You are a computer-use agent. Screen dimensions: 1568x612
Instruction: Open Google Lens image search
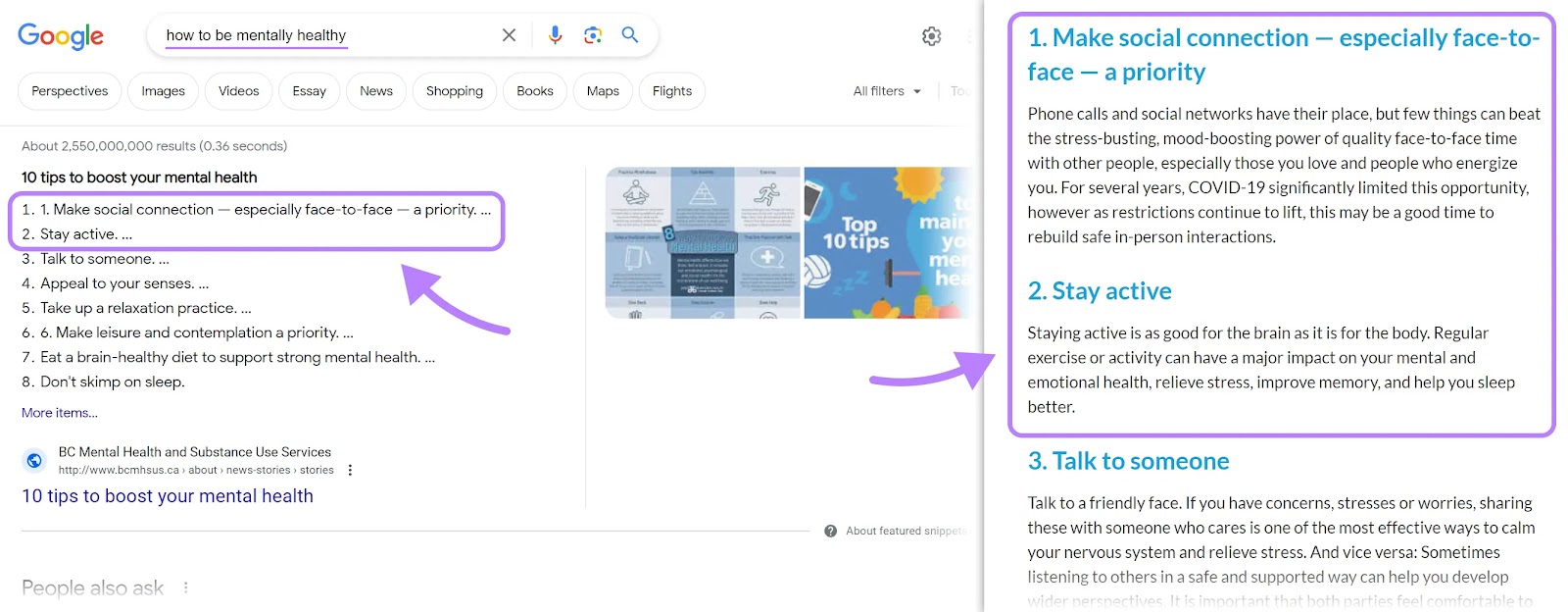[593, 35]
